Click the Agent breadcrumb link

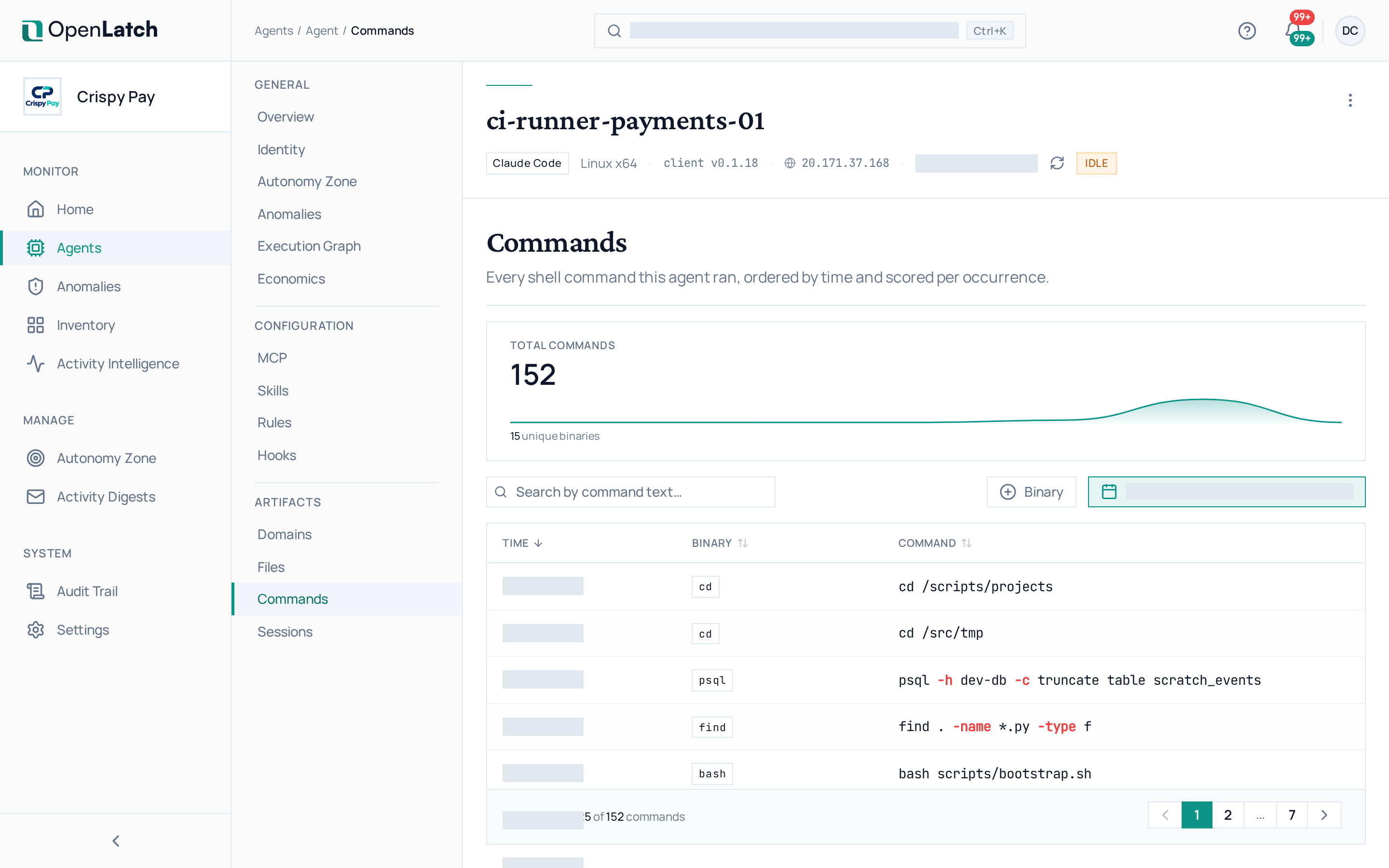[x=321, y=30]
